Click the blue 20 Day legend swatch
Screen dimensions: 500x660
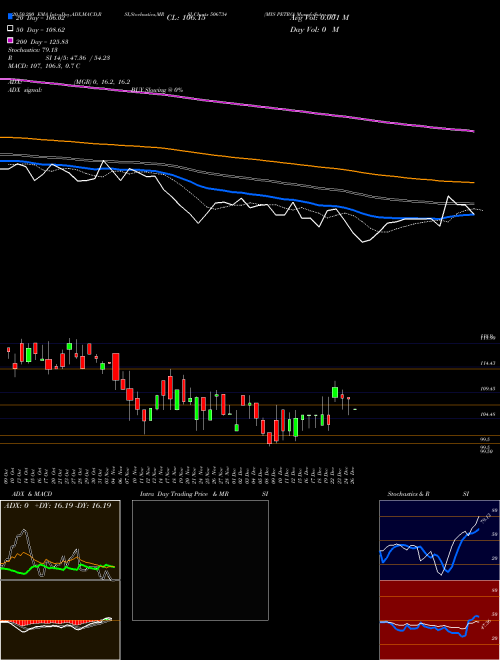tap(11, 17)
